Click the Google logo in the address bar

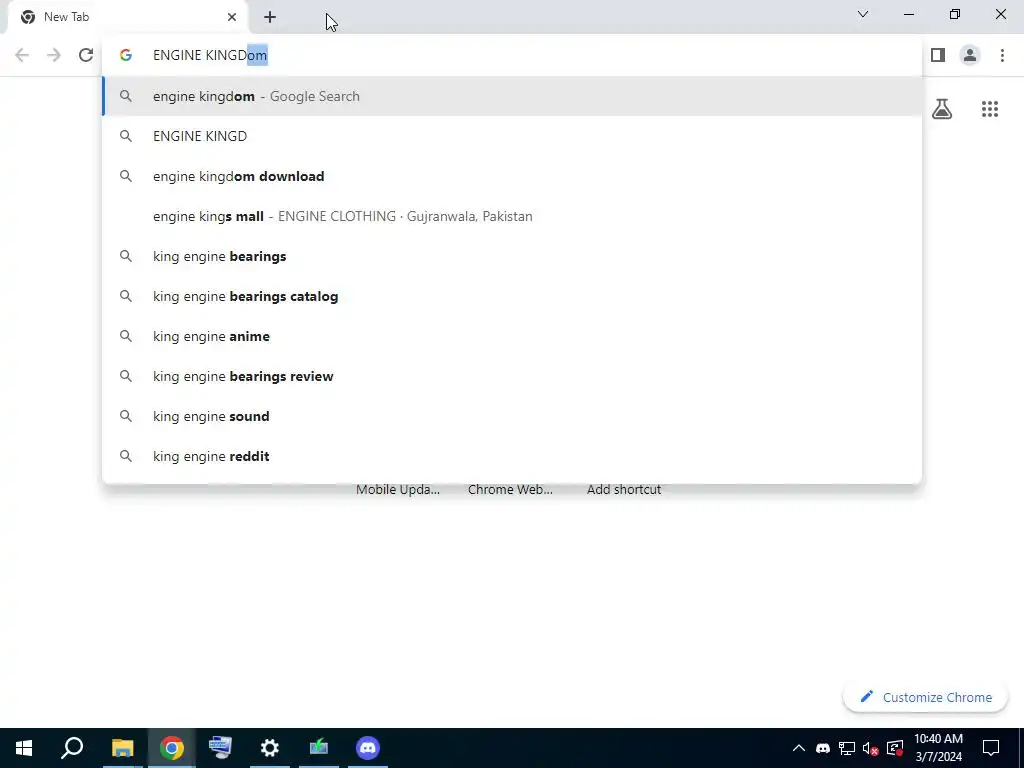[126, 55]
